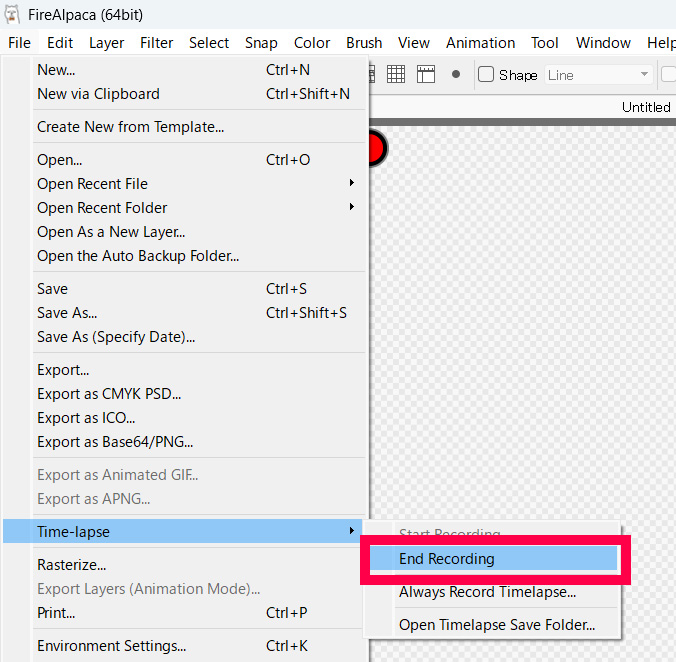Viewport: 676px width, 662px height.
Task: Expand the Open Recent Folder submenu
Action: pyautogui.click(x=102, y=207)
